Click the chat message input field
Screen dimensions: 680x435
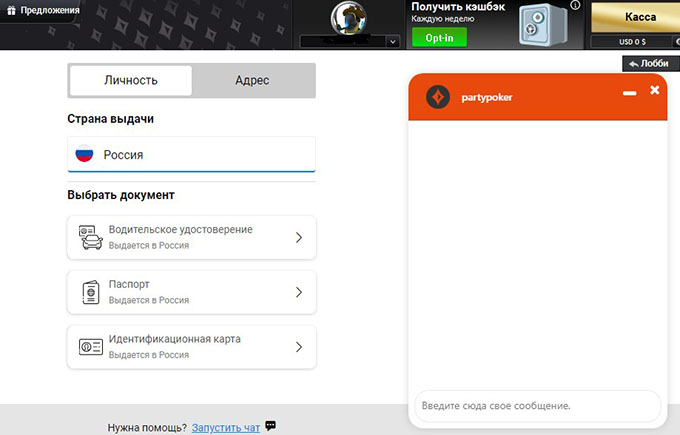[x=537, y=406]
